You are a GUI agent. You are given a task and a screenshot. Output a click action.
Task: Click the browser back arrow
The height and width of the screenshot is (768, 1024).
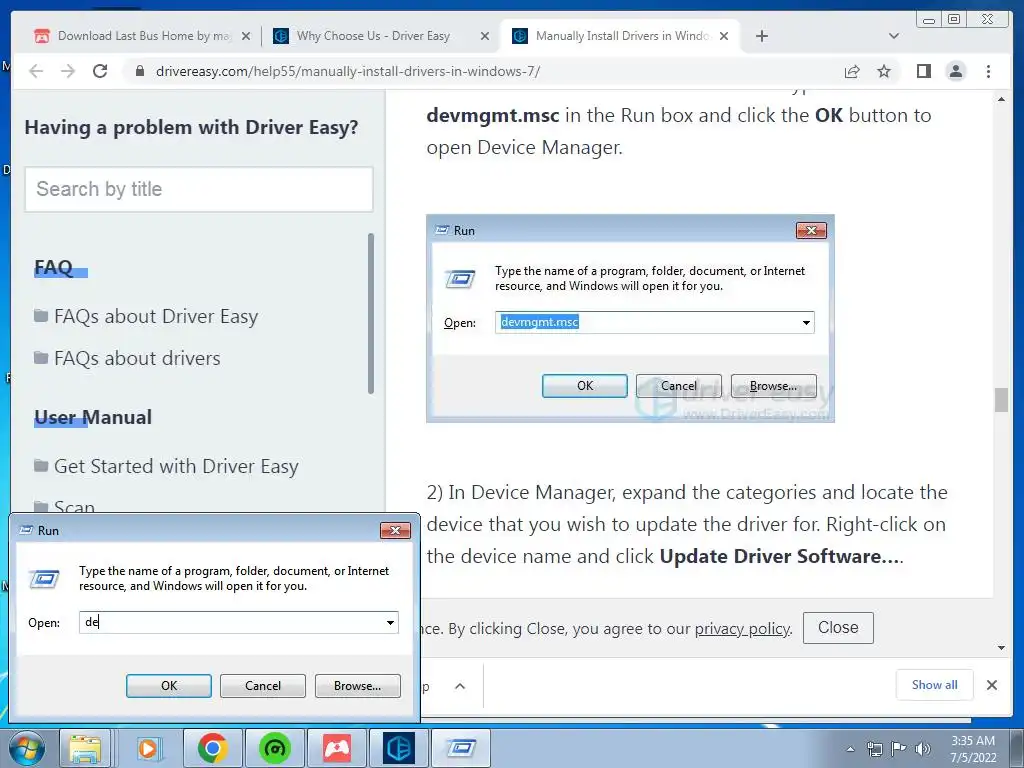(x=36, y=71)
